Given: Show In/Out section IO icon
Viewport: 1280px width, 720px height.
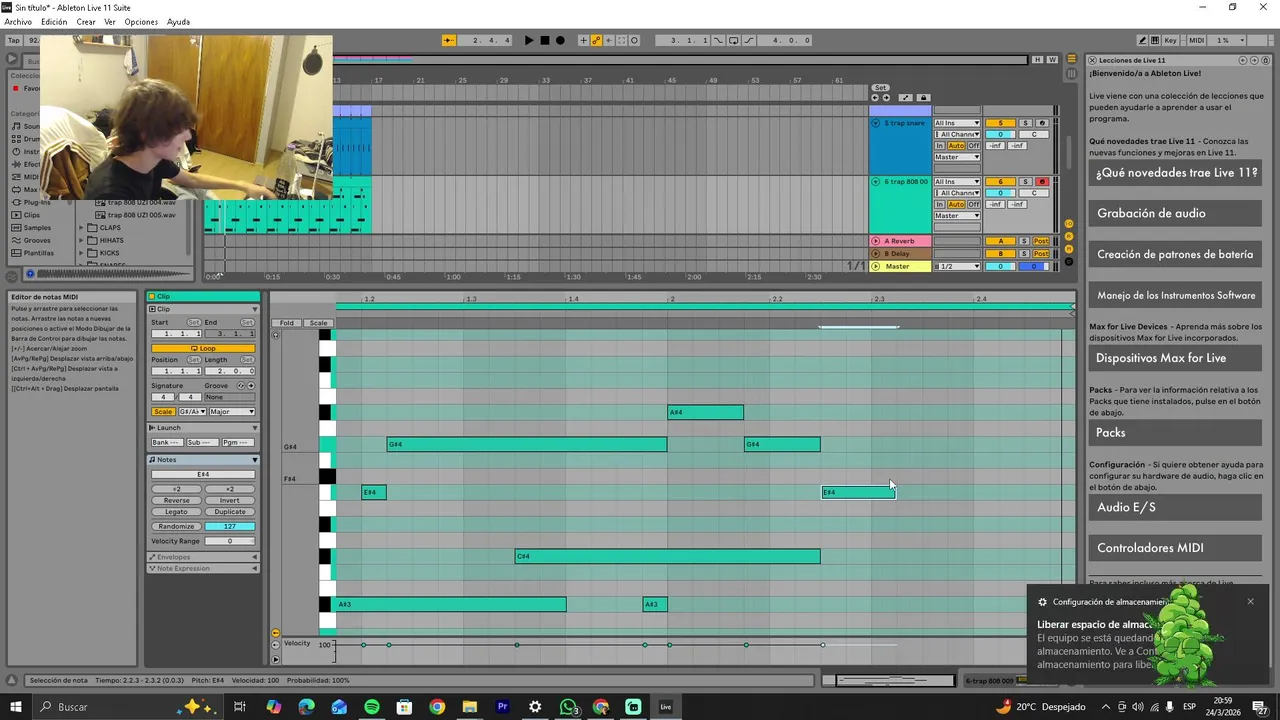Looking at the screenshot, I should [1069, 224].
